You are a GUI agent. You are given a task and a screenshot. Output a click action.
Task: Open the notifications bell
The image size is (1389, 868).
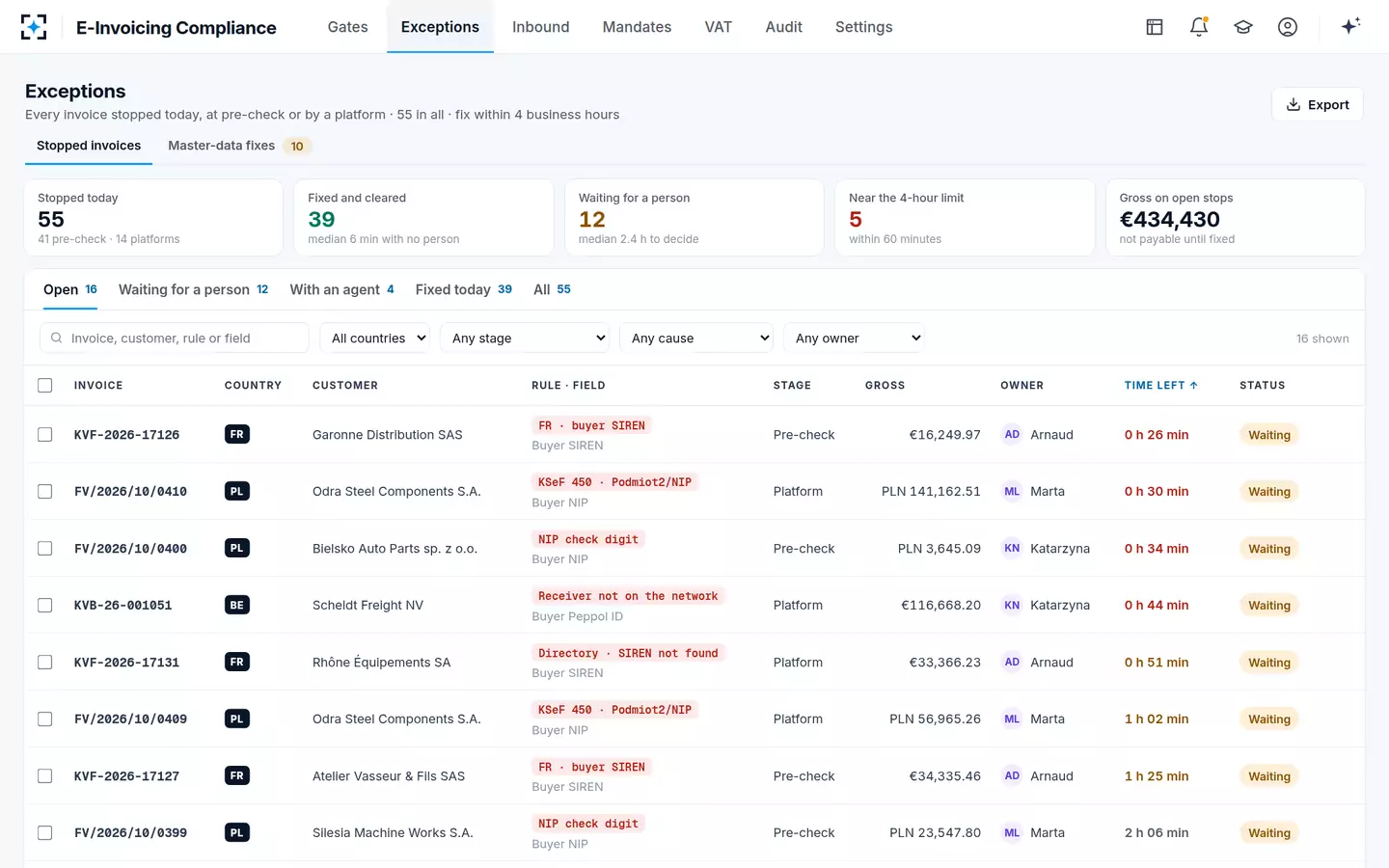pyautogui.click(x=1199, y=27)
